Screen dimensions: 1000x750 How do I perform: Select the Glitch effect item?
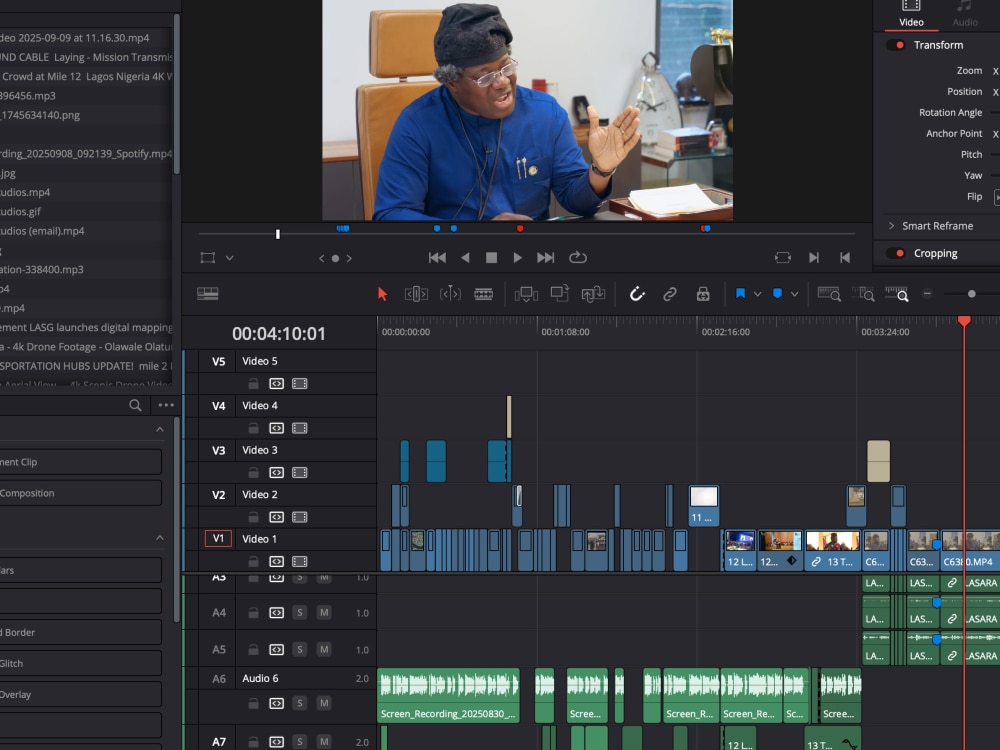click(x=80, y=663)
